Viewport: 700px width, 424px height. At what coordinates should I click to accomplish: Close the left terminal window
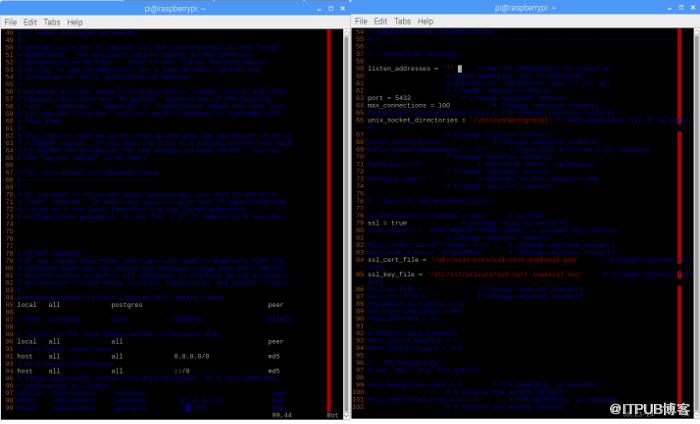click(343, 8)
